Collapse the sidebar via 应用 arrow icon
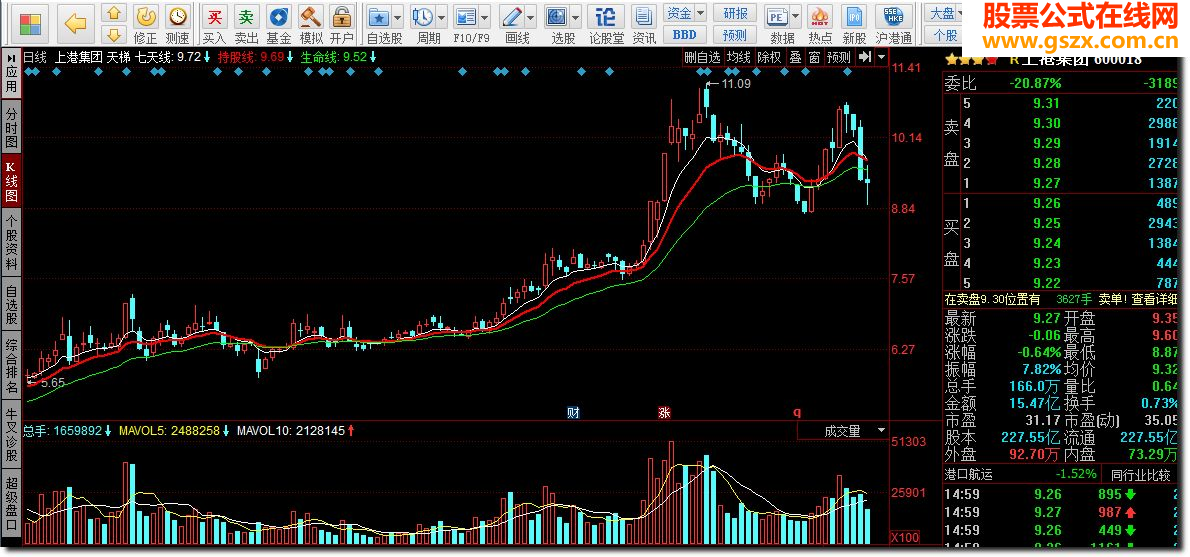Screen dimensions: 1190x557 (x=11, y=58)
